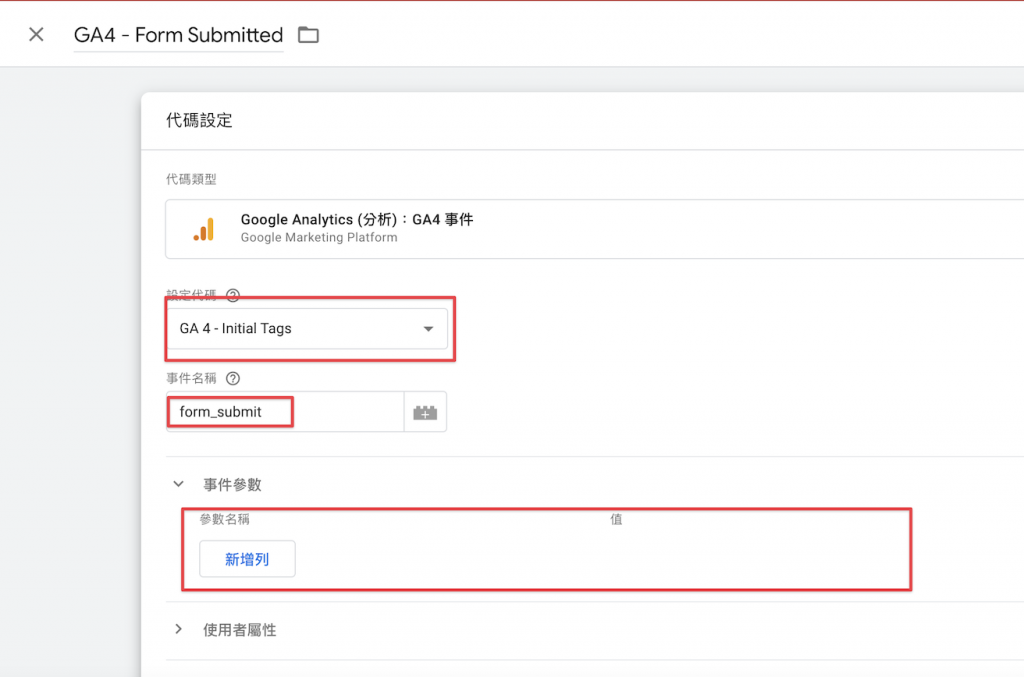Open the variable picker brick icon

tap(425, 412)
